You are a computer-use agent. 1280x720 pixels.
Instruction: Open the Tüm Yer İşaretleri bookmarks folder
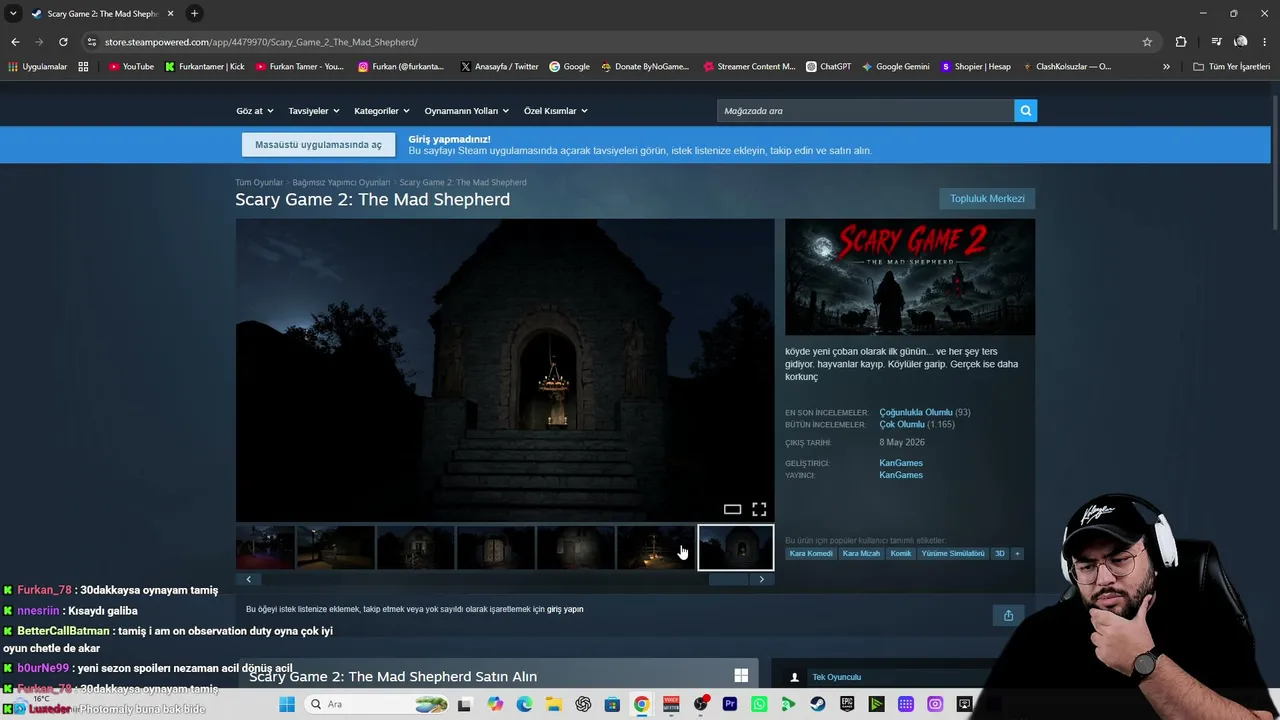point(1232,67)
